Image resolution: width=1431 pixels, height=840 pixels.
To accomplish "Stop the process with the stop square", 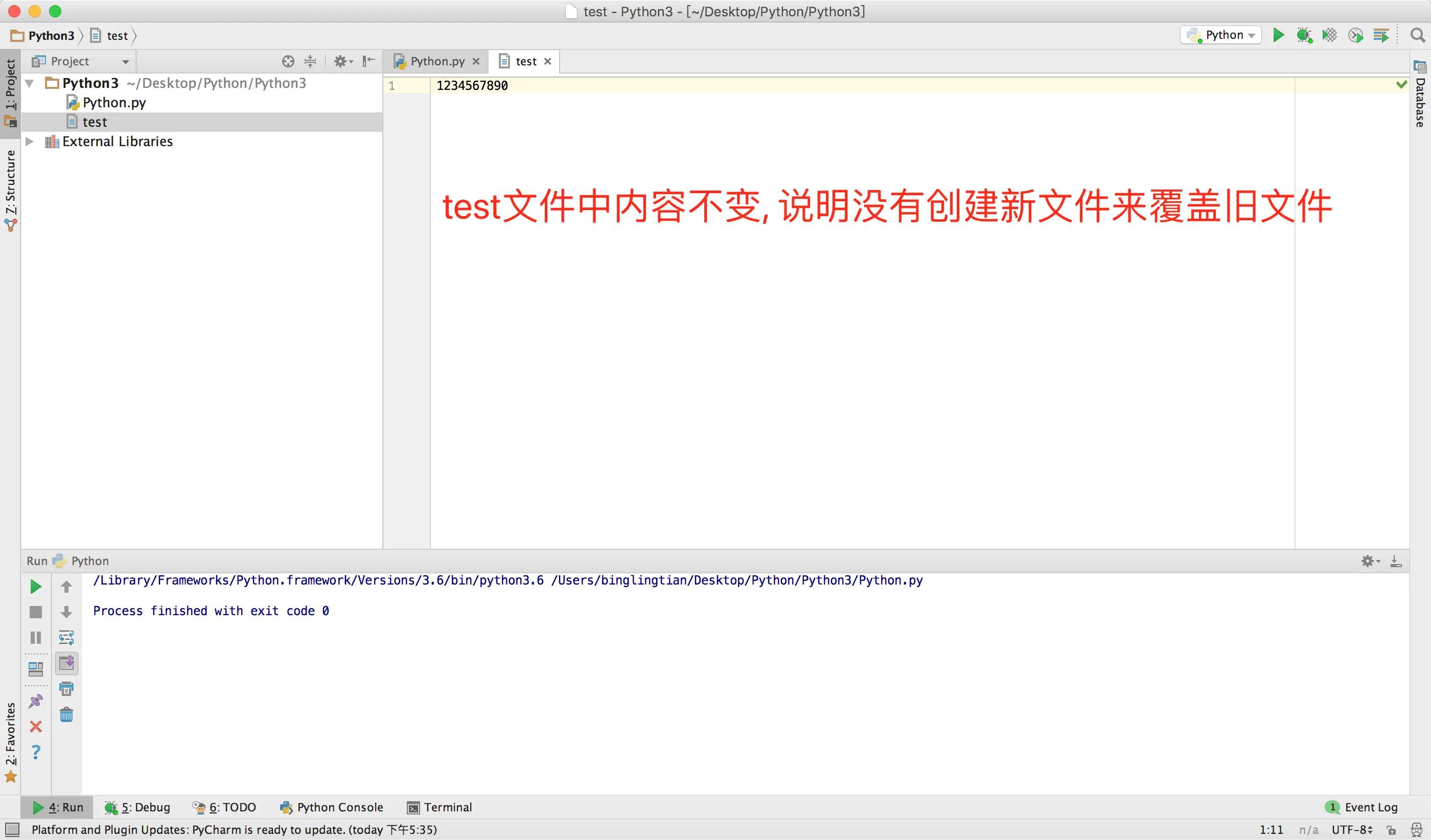I will pos(35,612).
